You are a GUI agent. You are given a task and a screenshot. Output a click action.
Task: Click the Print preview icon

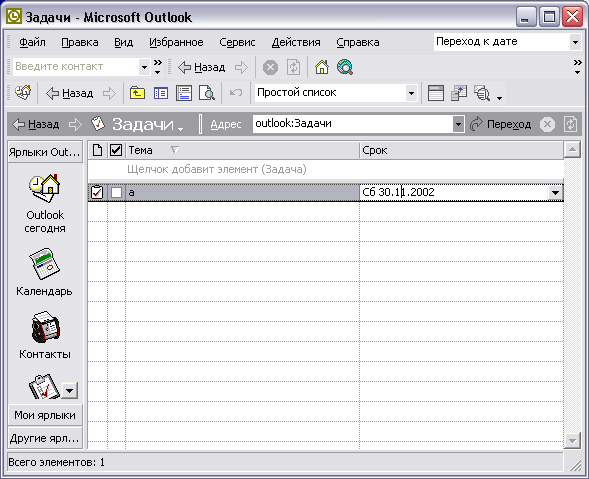tap(207, 93)
